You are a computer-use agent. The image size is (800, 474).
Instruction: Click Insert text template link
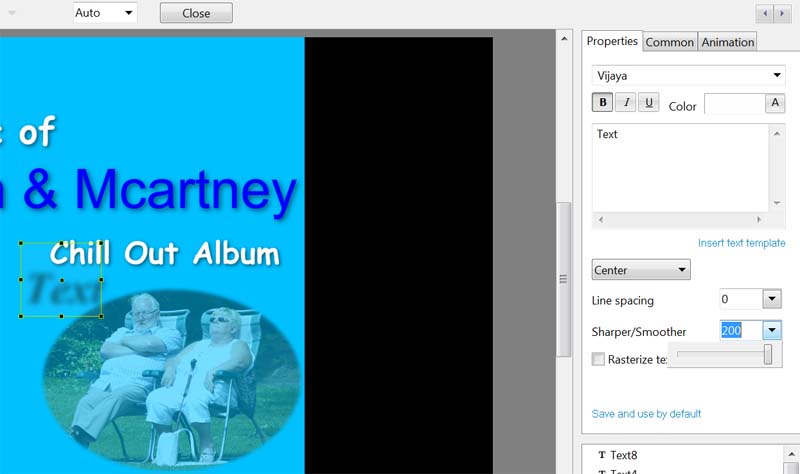741,243
